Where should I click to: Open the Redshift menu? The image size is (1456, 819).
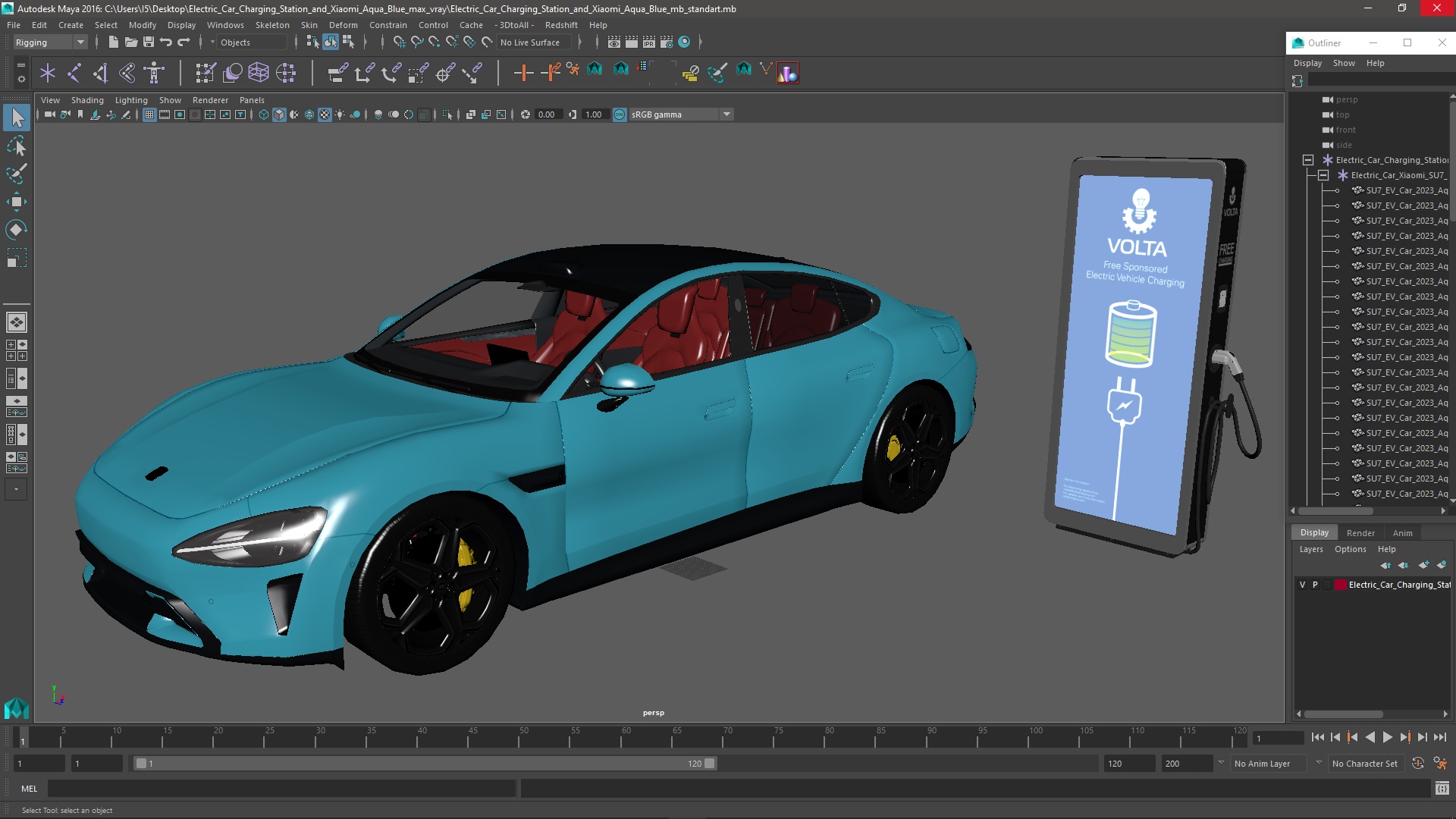[561, 25]
